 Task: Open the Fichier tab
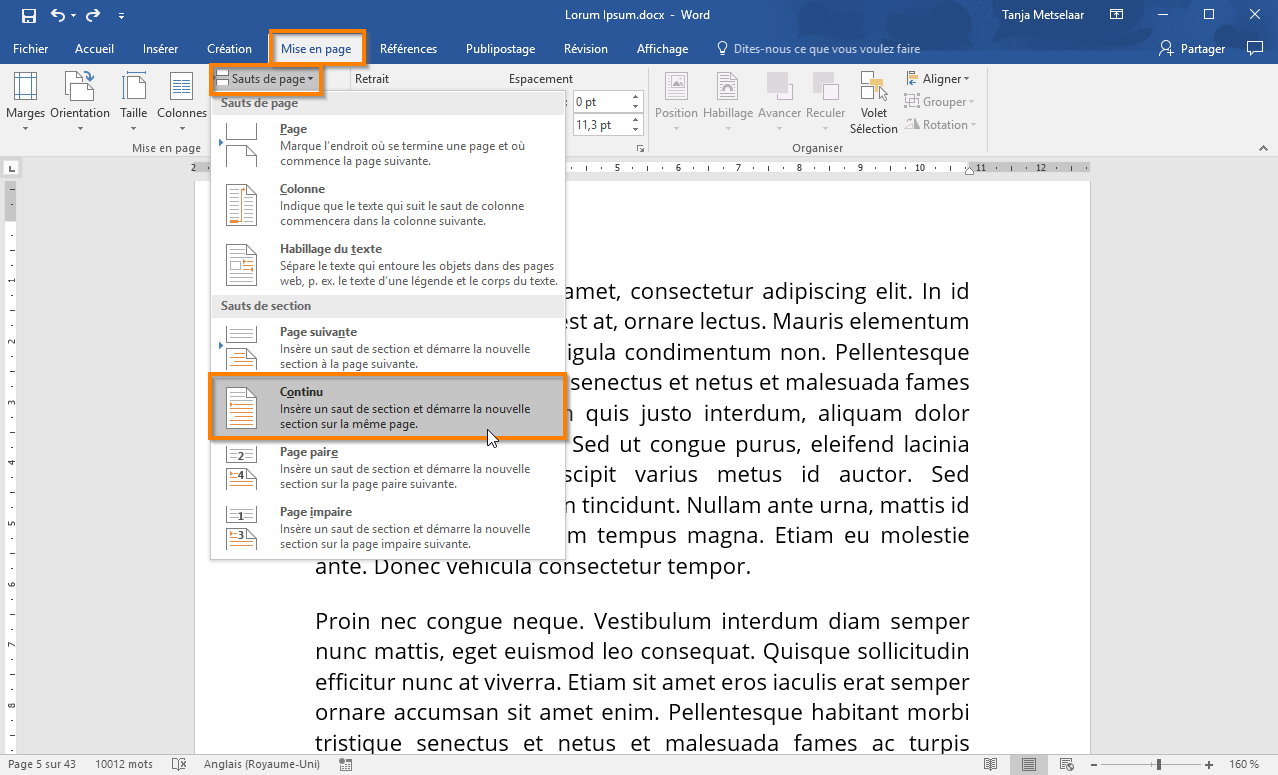click(x=31, y=49)
